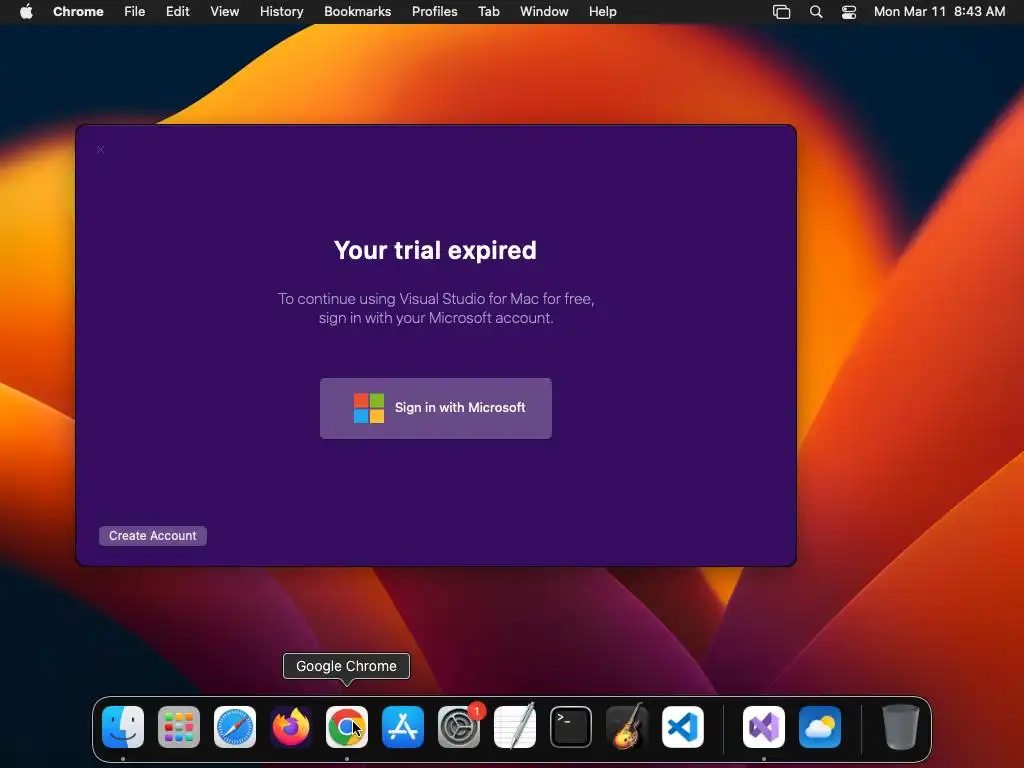Open Control Center in the menu bar
The width and height of the screenshot is (1024, 768).
tap(848, 12)
